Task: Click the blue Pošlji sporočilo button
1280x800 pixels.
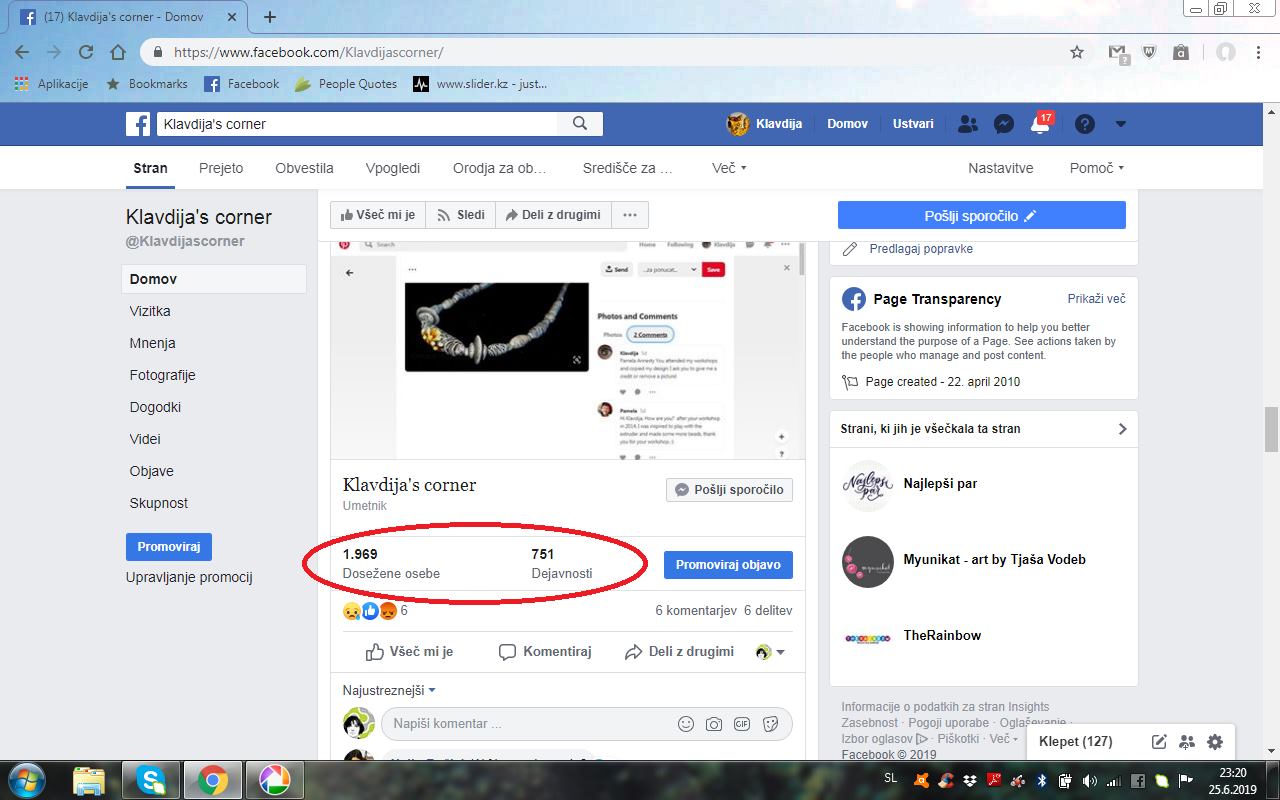Action: click(x=981, y=215)
